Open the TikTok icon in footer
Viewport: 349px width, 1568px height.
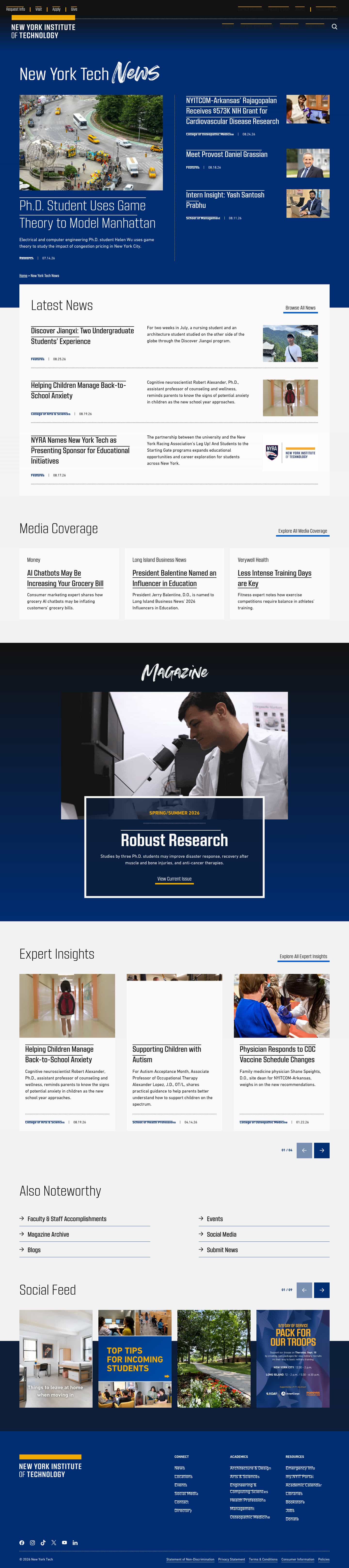pyautogui.click(x=43, y=1543)
